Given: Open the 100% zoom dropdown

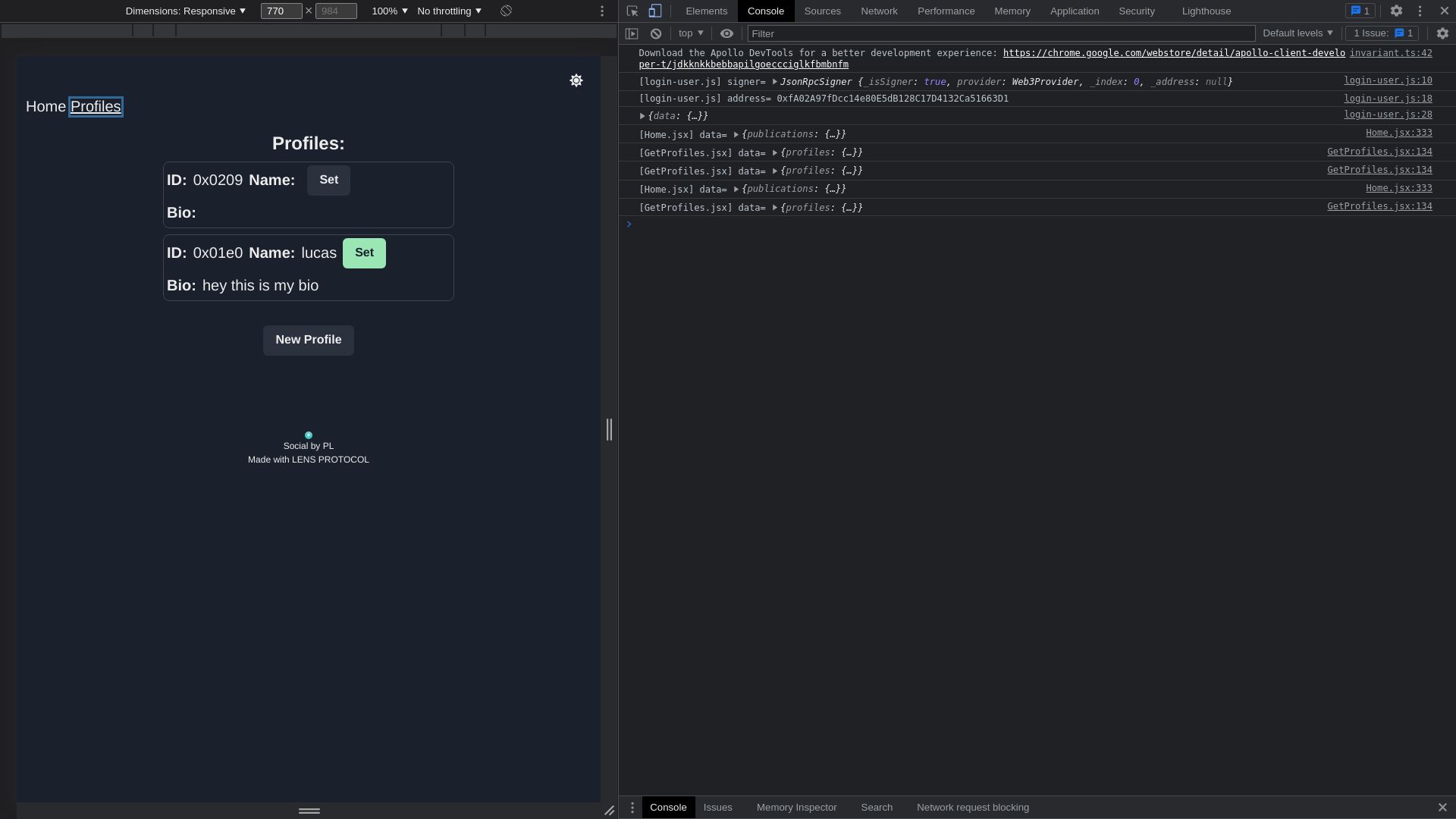Looking at the screenshot, I should click(x=390, y=11).
